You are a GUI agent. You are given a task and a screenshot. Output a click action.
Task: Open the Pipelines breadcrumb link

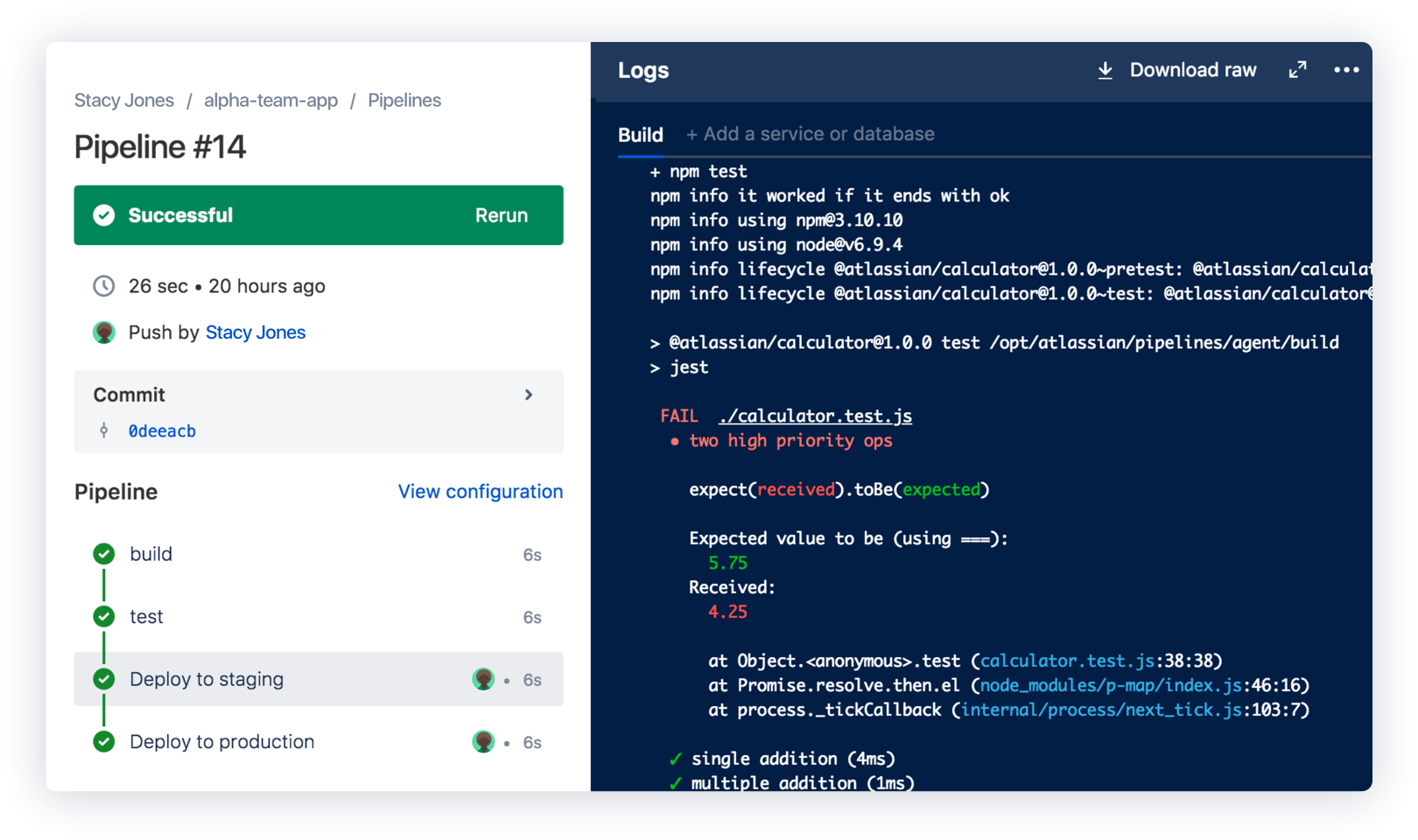(x=404, y=100)
